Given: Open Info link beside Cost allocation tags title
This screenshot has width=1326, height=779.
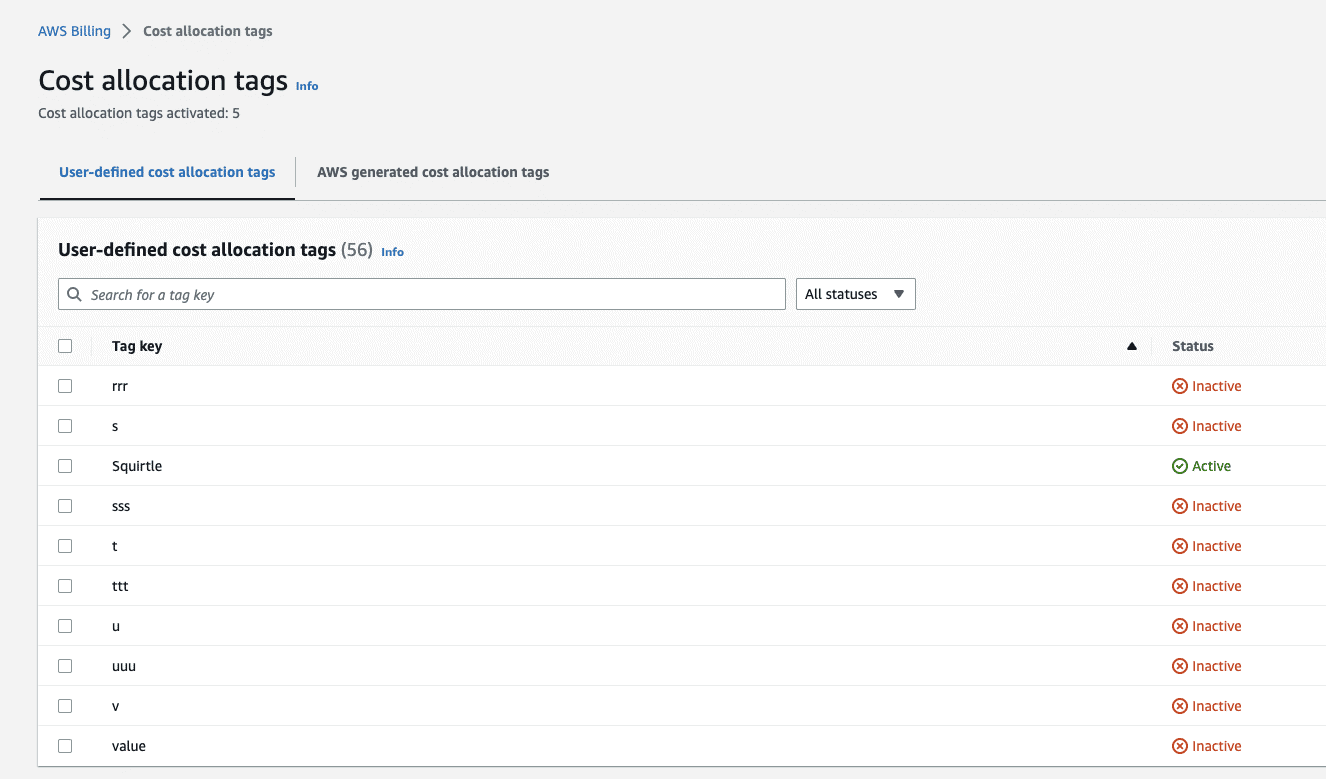Looking at the screenshot, I should coord(307,86).
